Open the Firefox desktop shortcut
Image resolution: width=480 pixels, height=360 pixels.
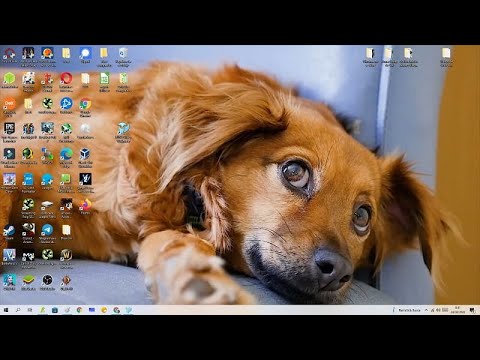pyautogui.click(x=85, y=204)
